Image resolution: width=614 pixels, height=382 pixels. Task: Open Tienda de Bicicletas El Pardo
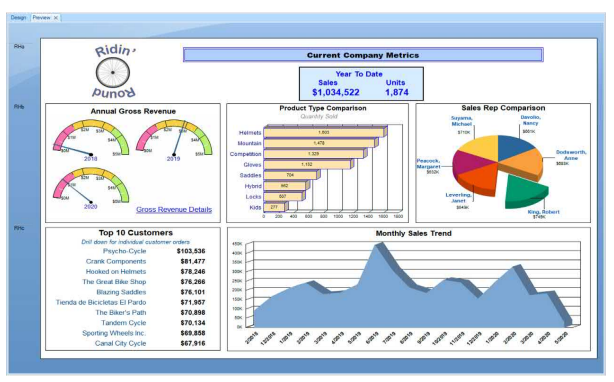101,302
